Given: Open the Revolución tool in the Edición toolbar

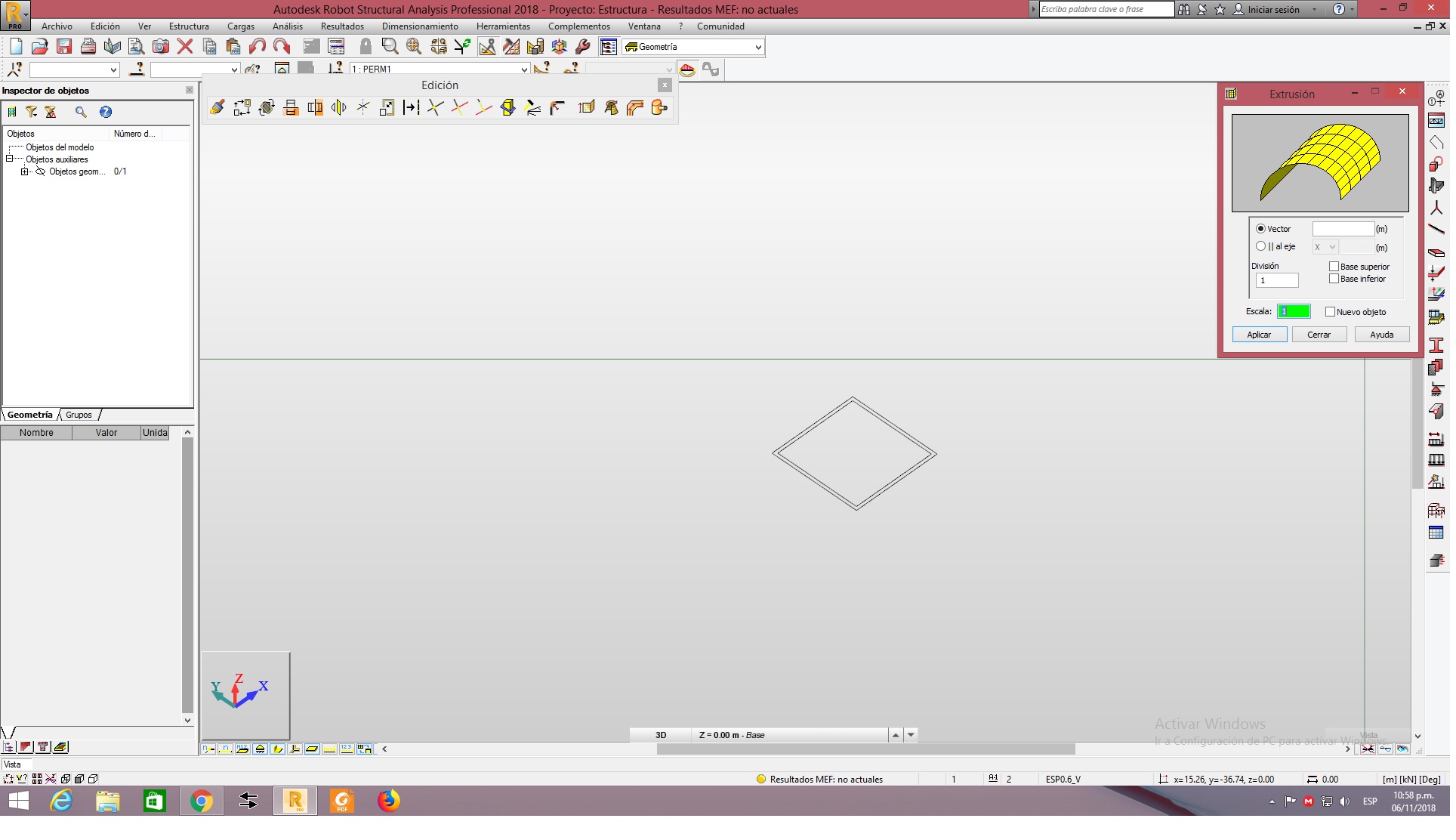Looking at the screenshot, I should click(x=612, y=108).
